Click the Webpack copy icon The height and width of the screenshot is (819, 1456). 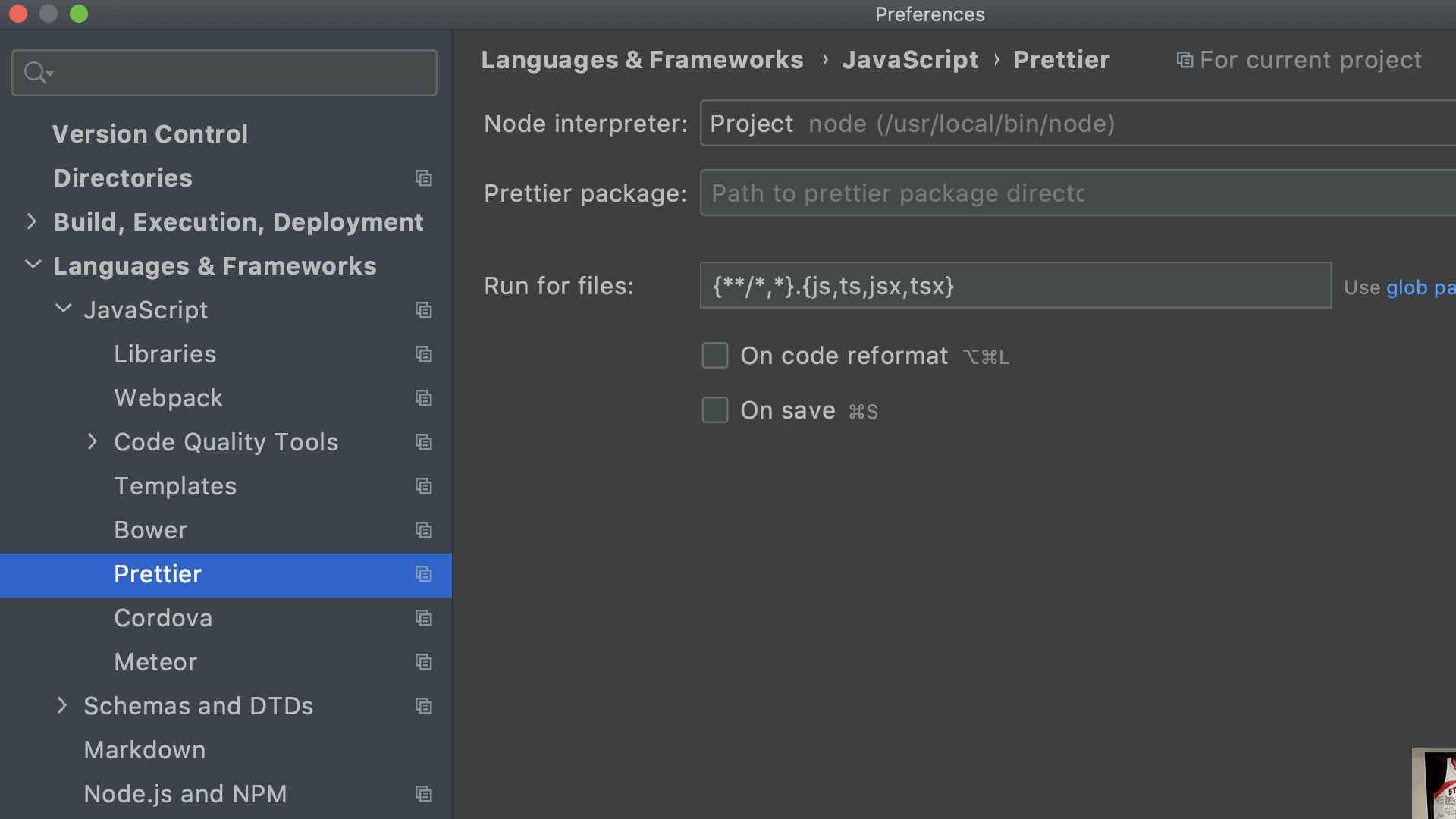pyautogui.click(x=425, y=397)
